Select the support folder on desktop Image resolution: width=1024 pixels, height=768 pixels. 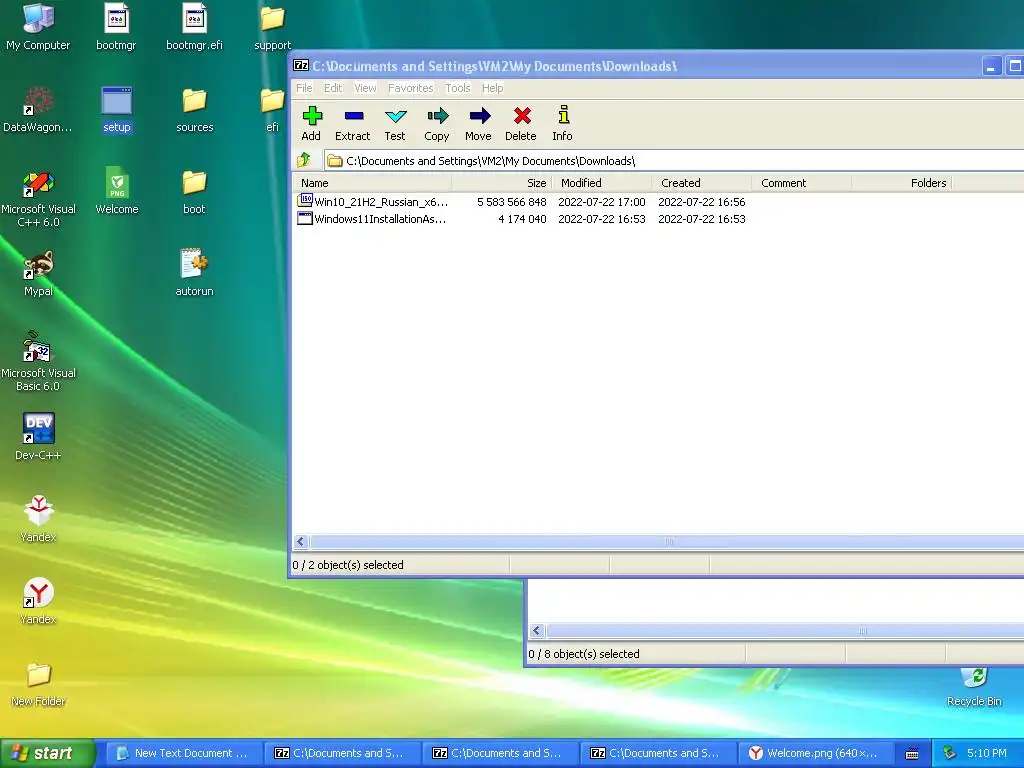[x=272, y=27]
